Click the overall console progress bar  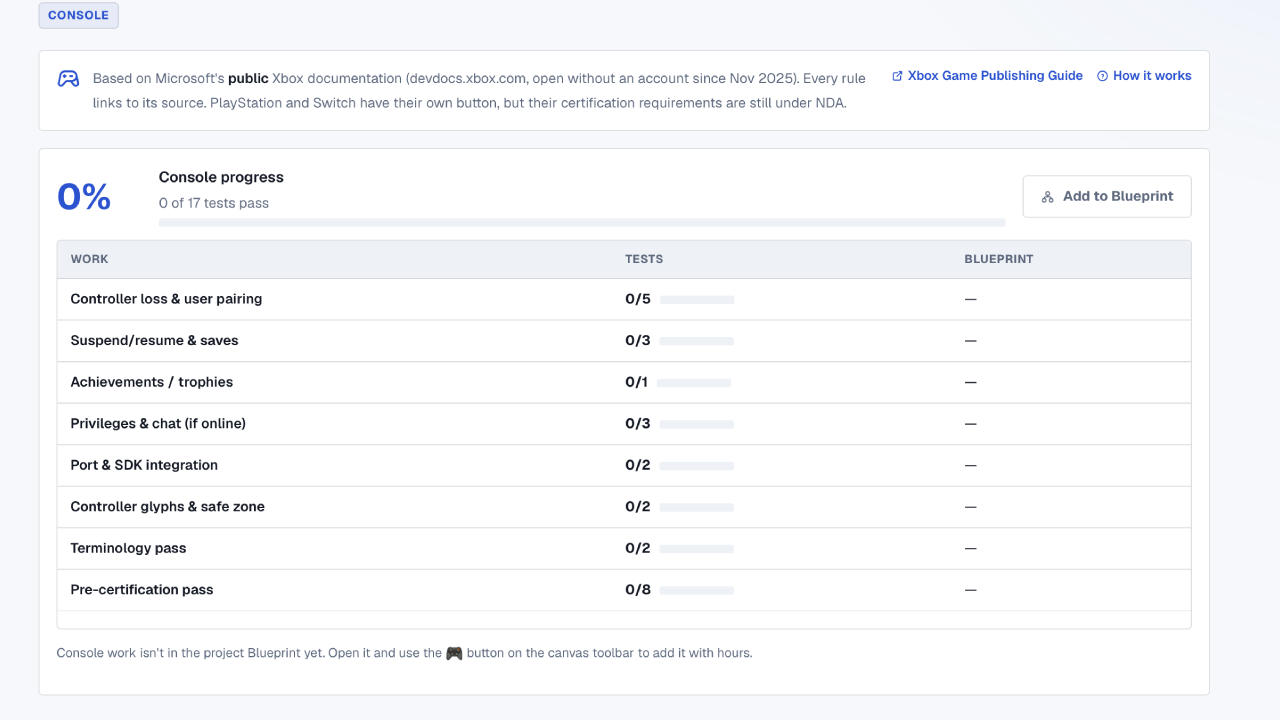click(582, 223)
